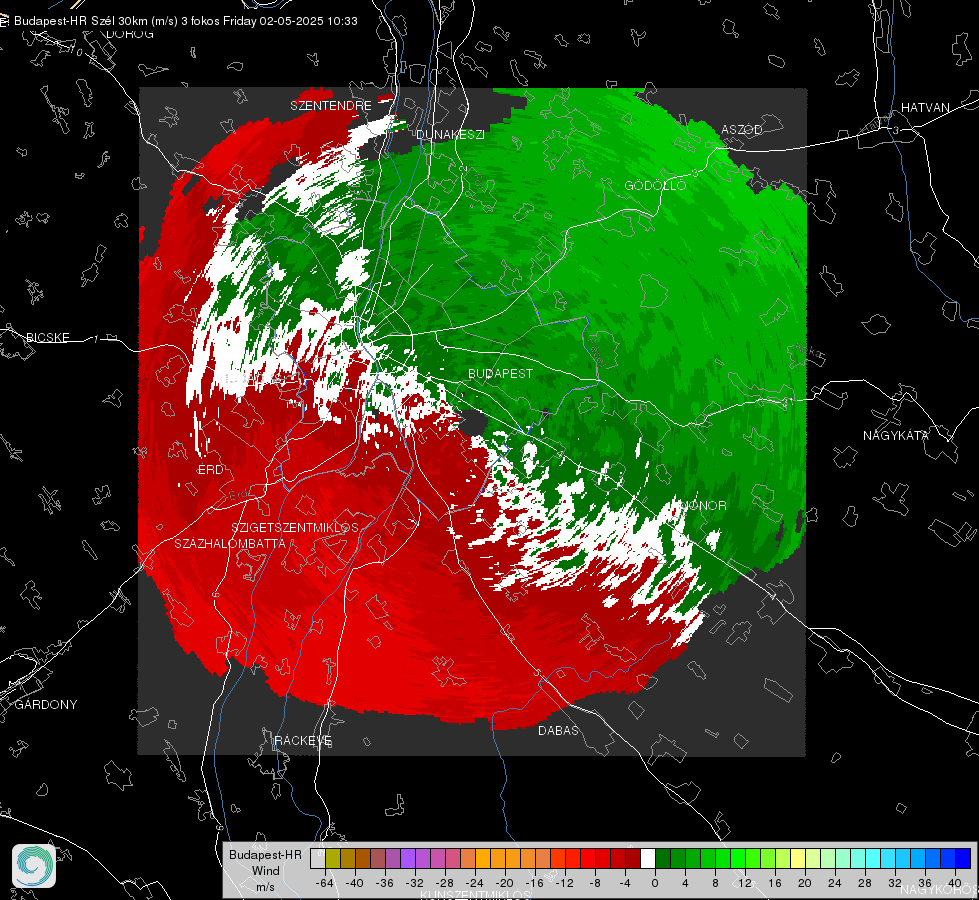Image resolution: width=979 pixels, height=900 pixels.
Task: Click the ASZOD label
Action: tap(742, 129)
